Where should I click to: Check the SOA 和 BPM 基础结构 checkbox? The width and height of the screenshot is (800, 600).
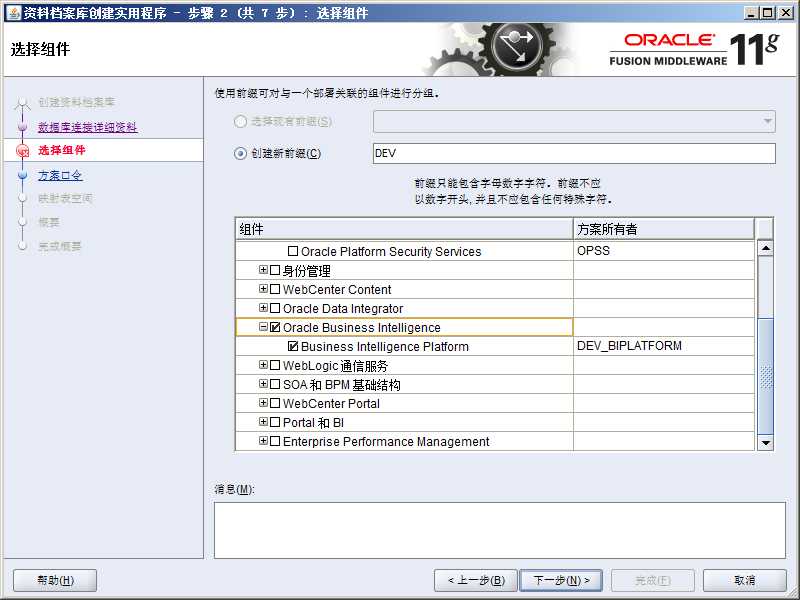click(x=275, y=384)
